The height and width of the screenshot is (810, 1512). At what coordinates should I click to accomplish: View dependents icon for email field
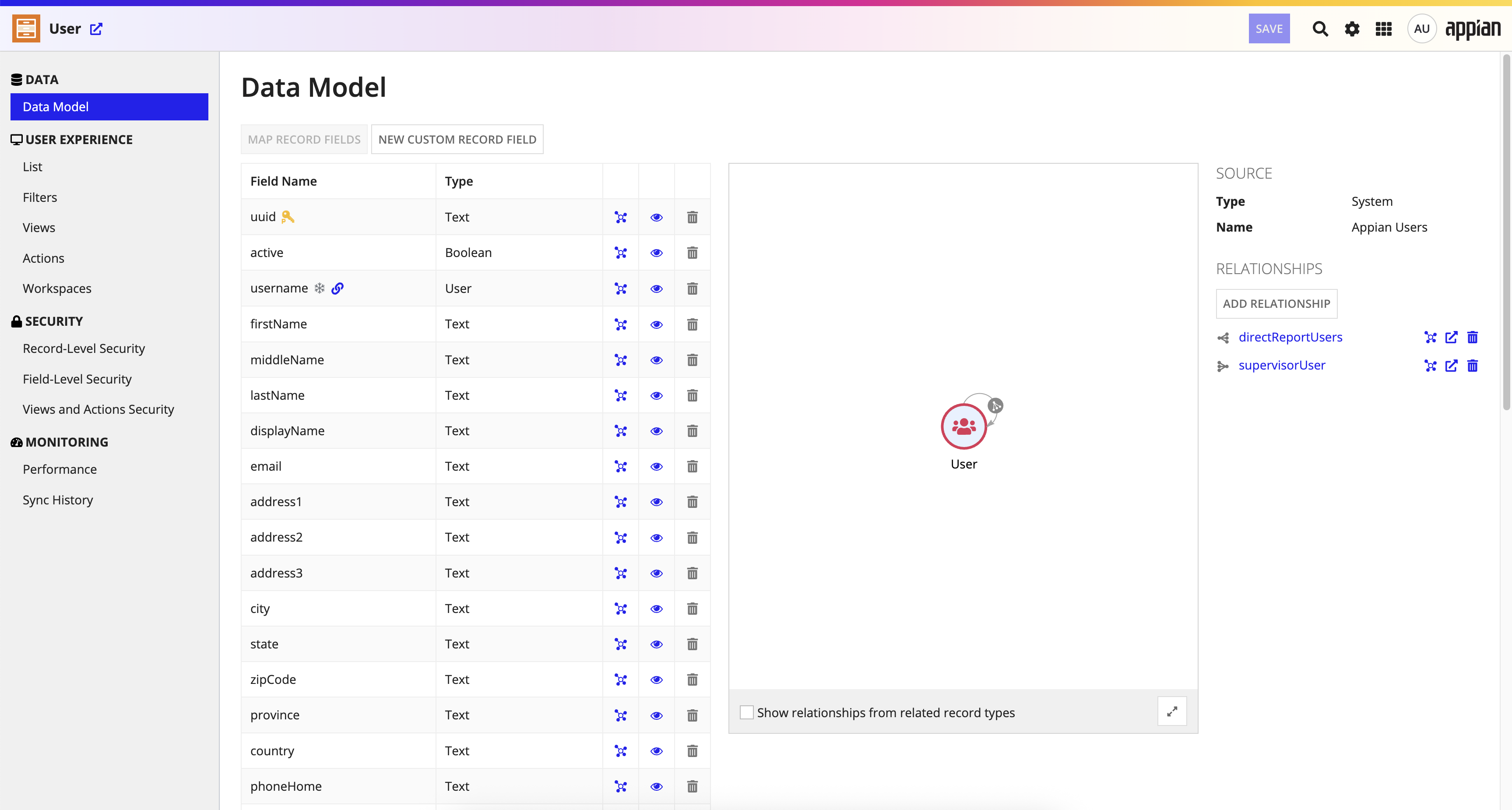(x=620, y=467)
